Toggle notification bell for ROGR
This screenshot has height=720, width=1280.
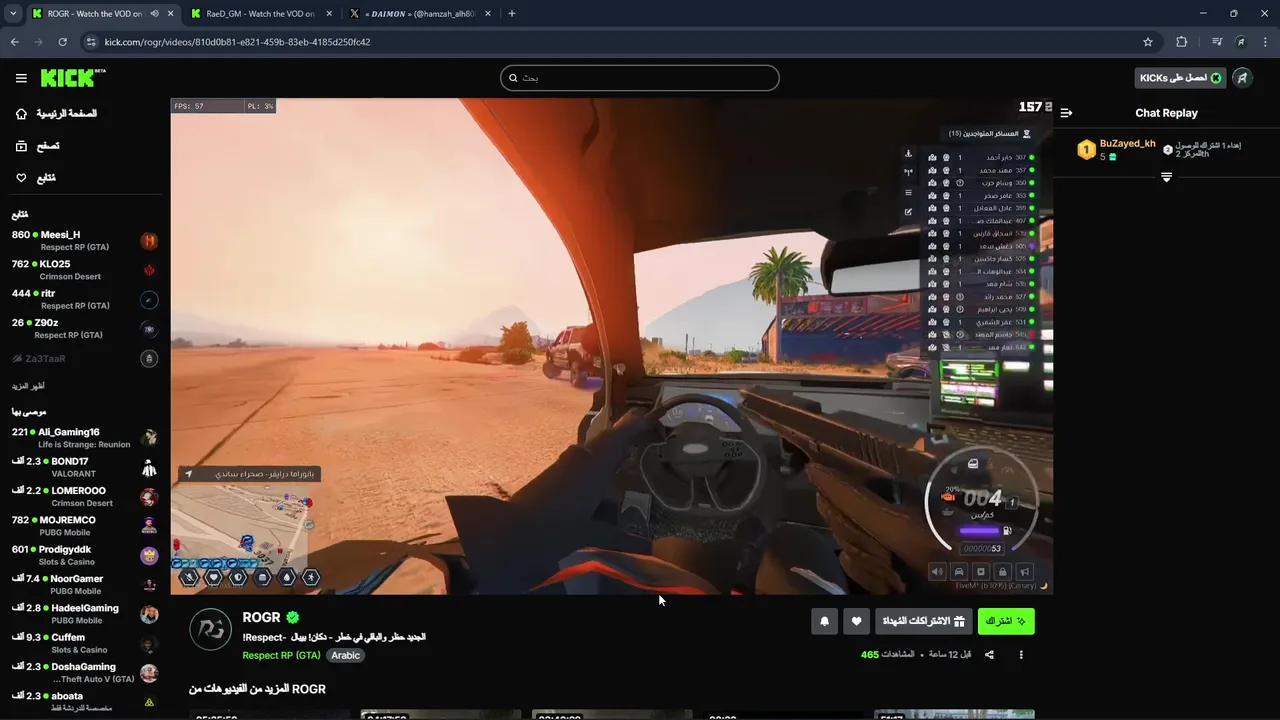pyautogui.click(x=824, y=621)
